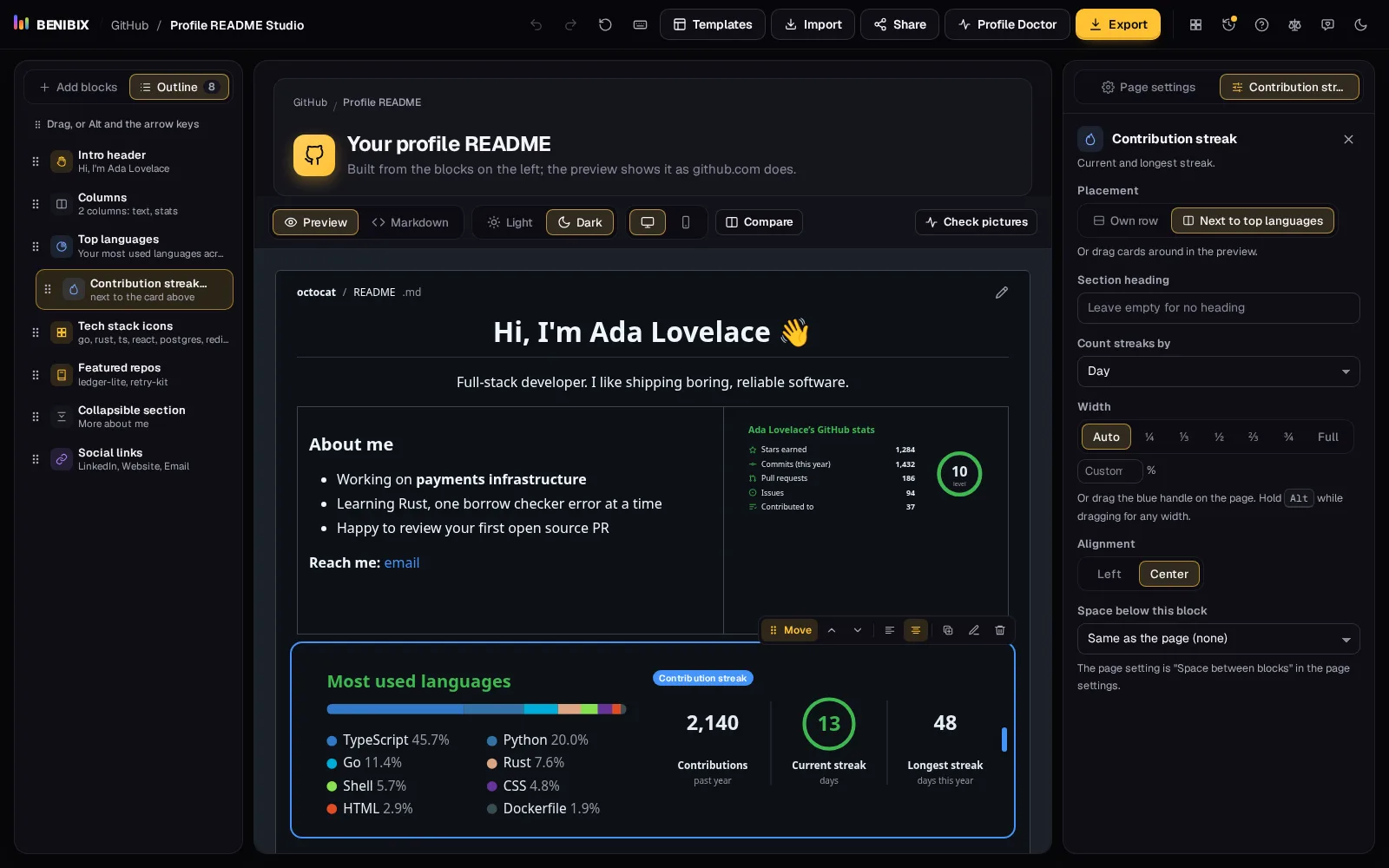This screenshot has height=868, width=1389.
Task: Switch the preview to Light theme
Action: pyautogui.click(x=510, y=222)
